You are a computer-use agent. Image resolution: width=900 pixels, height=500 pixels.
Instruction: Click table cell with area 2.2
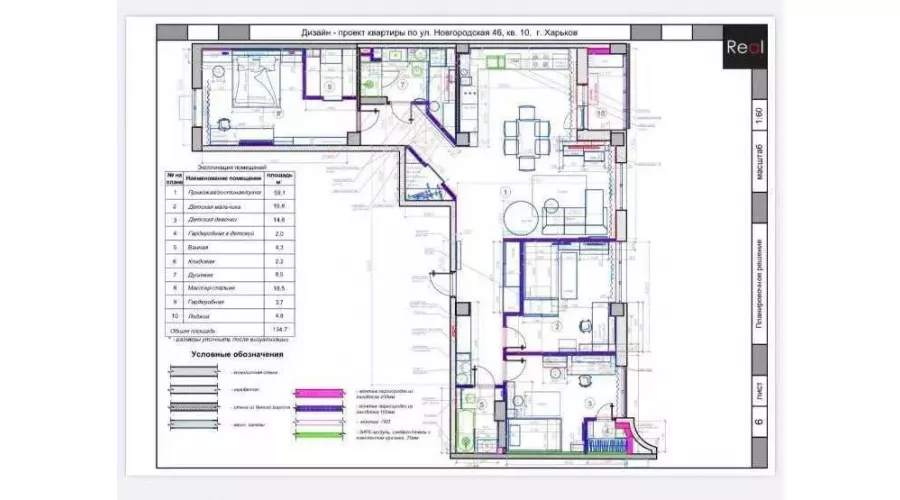pyautogui.click(x=280, y=261)
